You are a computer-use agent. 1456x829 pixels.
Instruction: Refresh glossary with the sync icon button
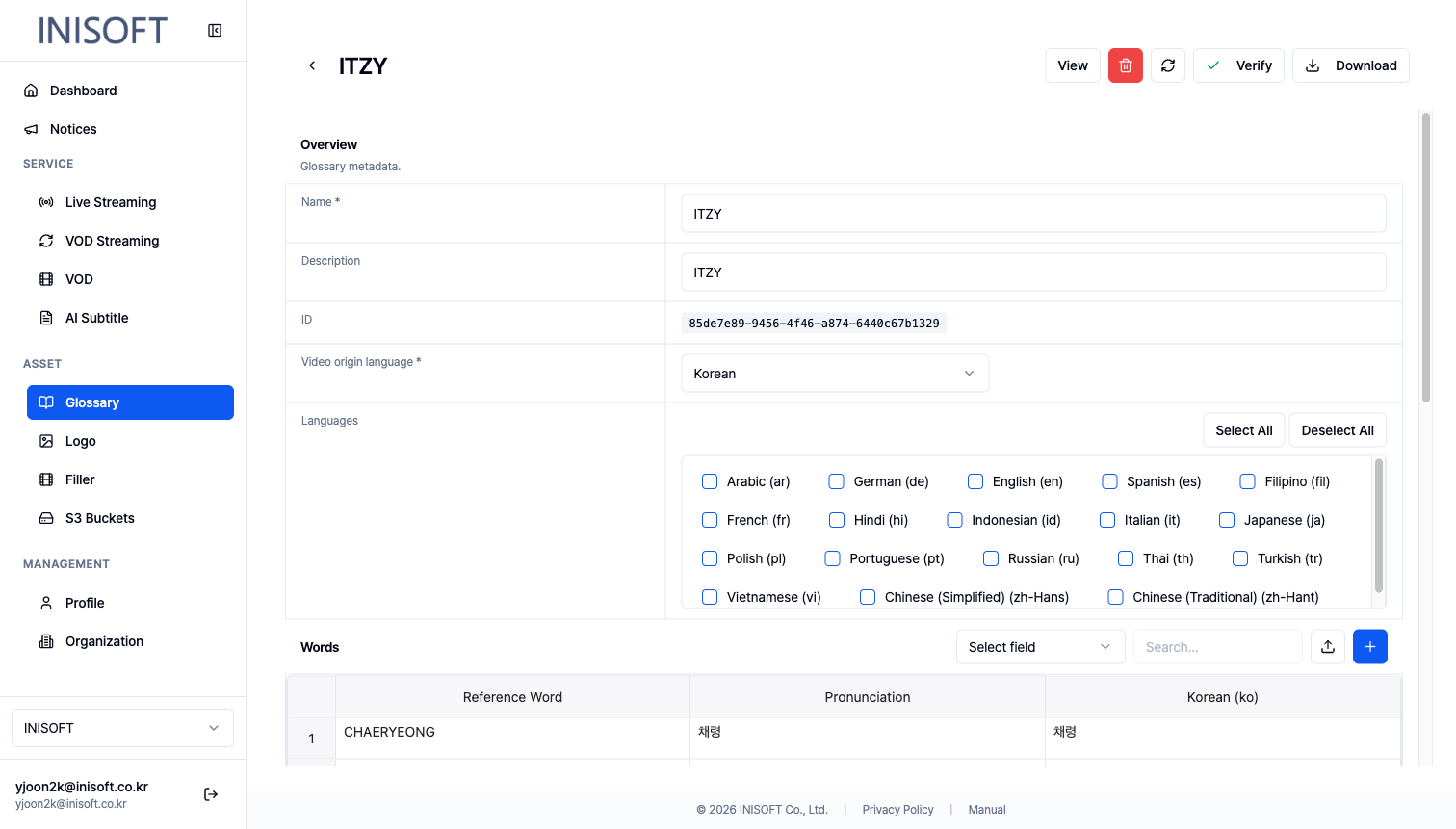click(x=1168, y=65)
